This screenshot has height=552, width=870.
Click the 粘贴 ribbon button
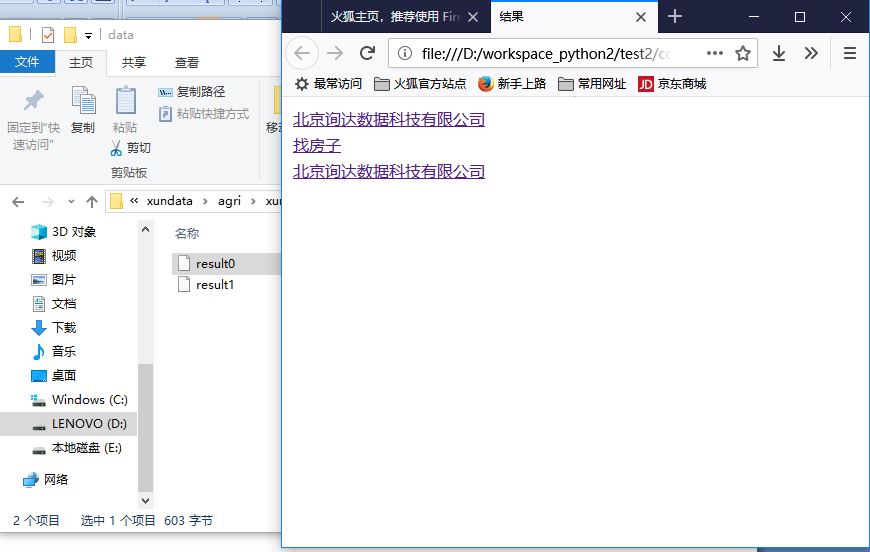[x=125, y=110]
